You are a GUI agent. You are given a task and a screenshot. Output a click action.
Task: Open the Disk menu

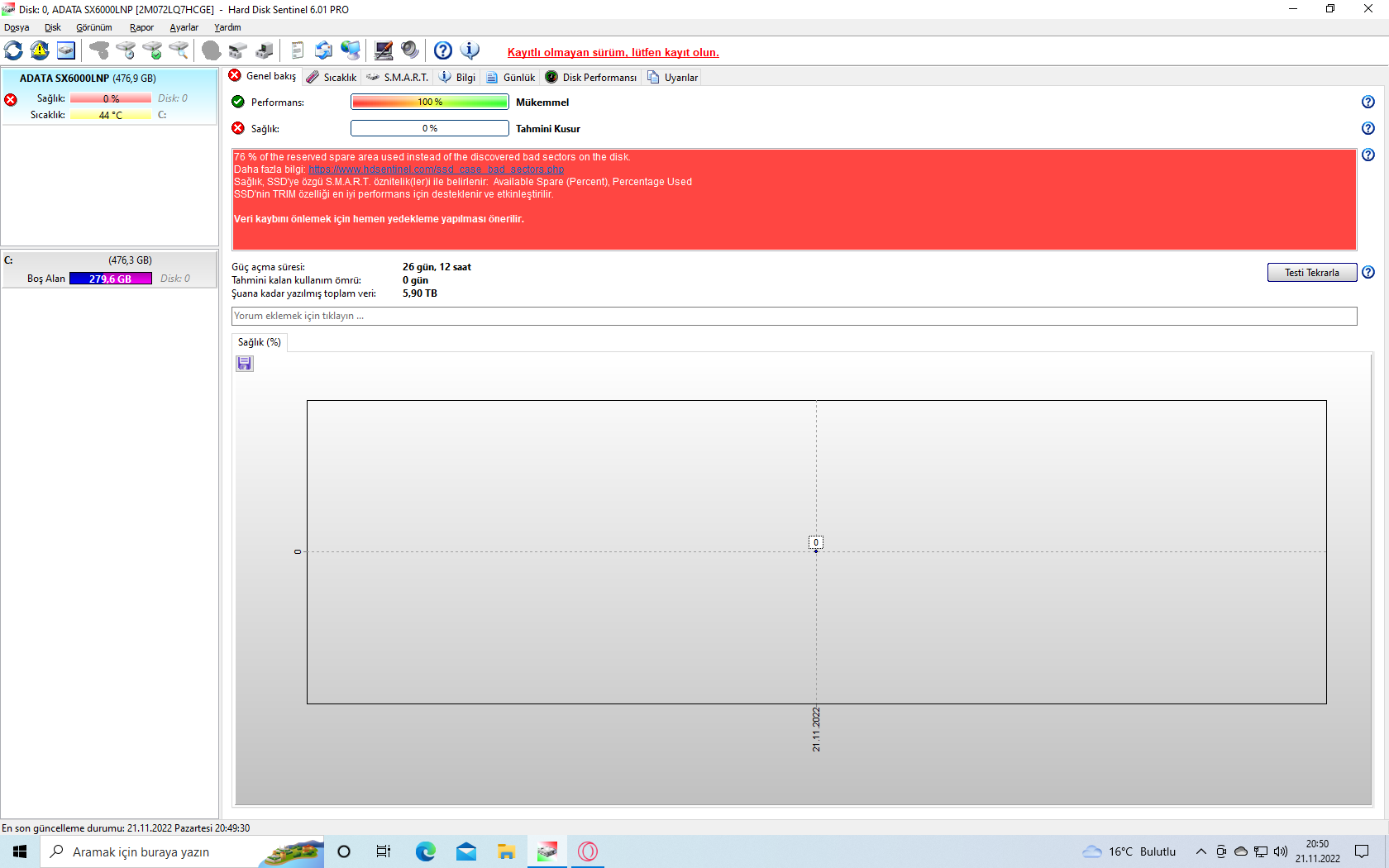coord(53,27)
